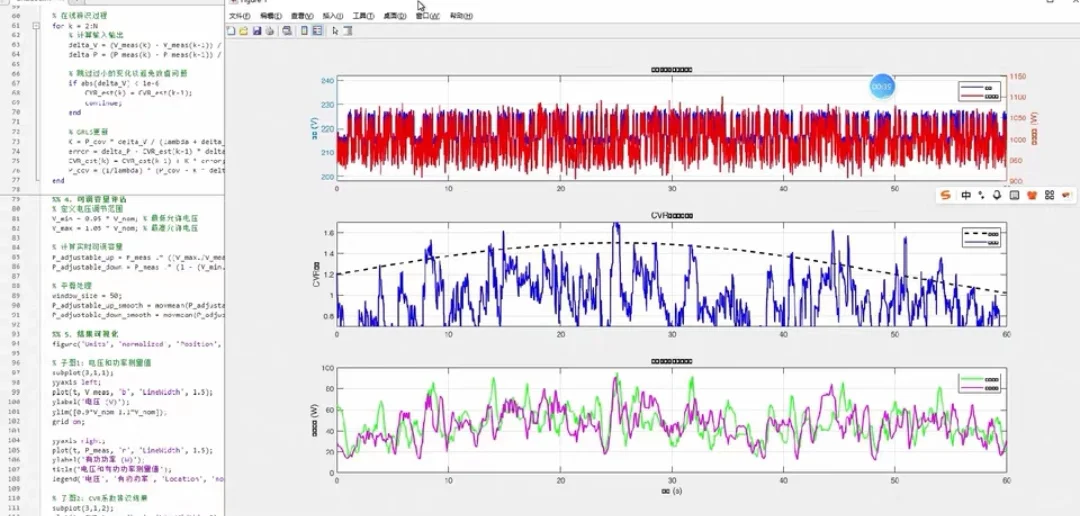Image resolution: width=1080 pixels, height=516 pixels.
Task: Toggle the Insert Legend toolbar icon
Action: 318,31
